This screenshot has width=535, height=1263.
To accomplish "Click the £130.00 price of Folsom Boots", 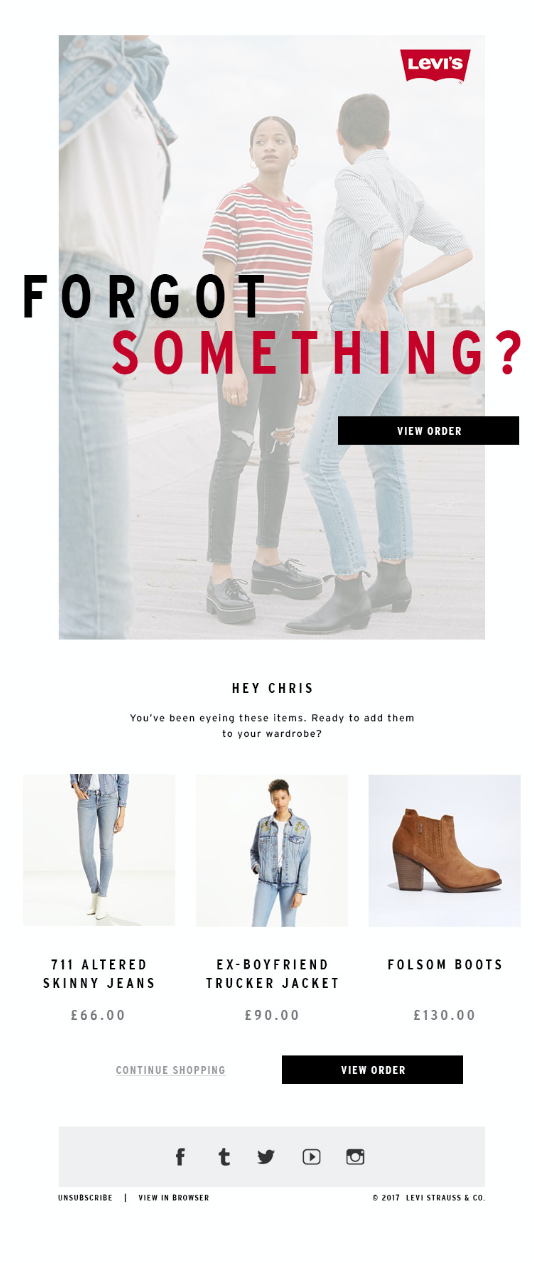I will (445, 1015).
